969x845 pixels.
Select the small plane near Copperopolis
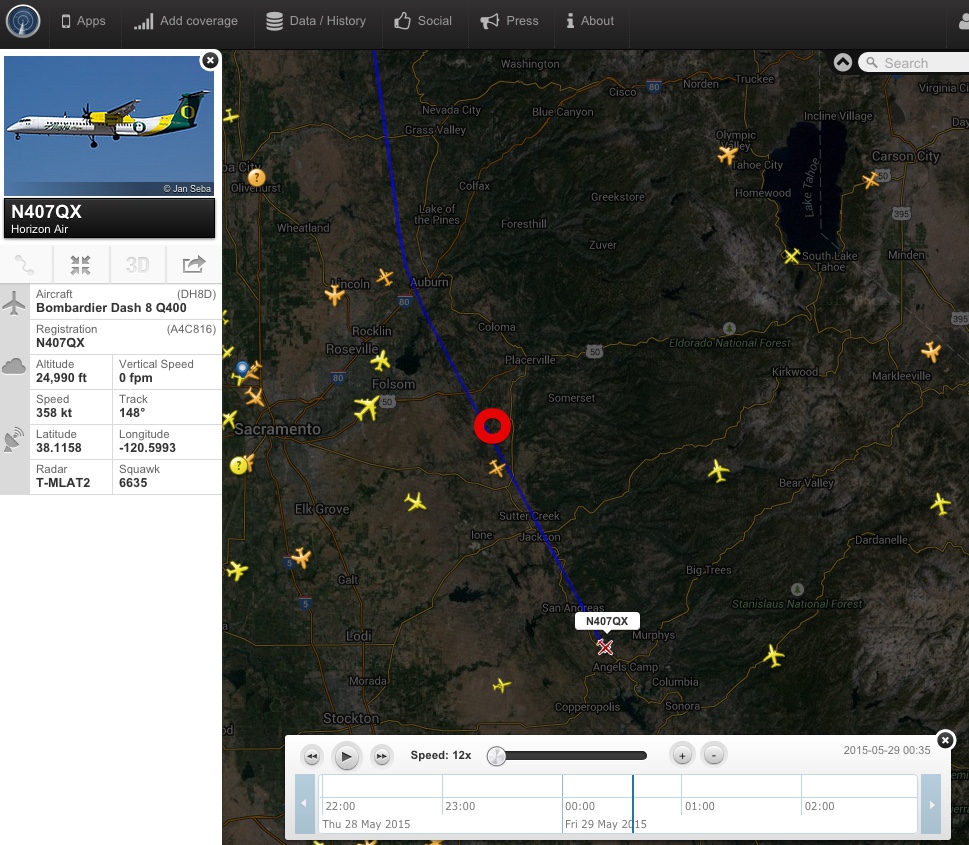pyautogui.click(x=502, y=685)
